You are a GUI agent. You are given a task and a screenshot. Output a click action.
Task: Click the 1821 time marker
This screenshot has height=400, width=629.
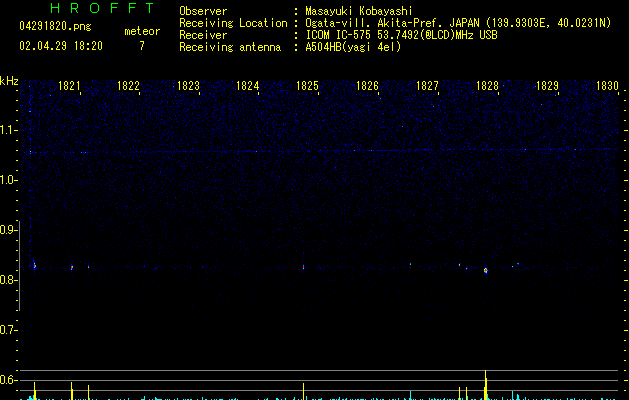[x=69, y=86]
